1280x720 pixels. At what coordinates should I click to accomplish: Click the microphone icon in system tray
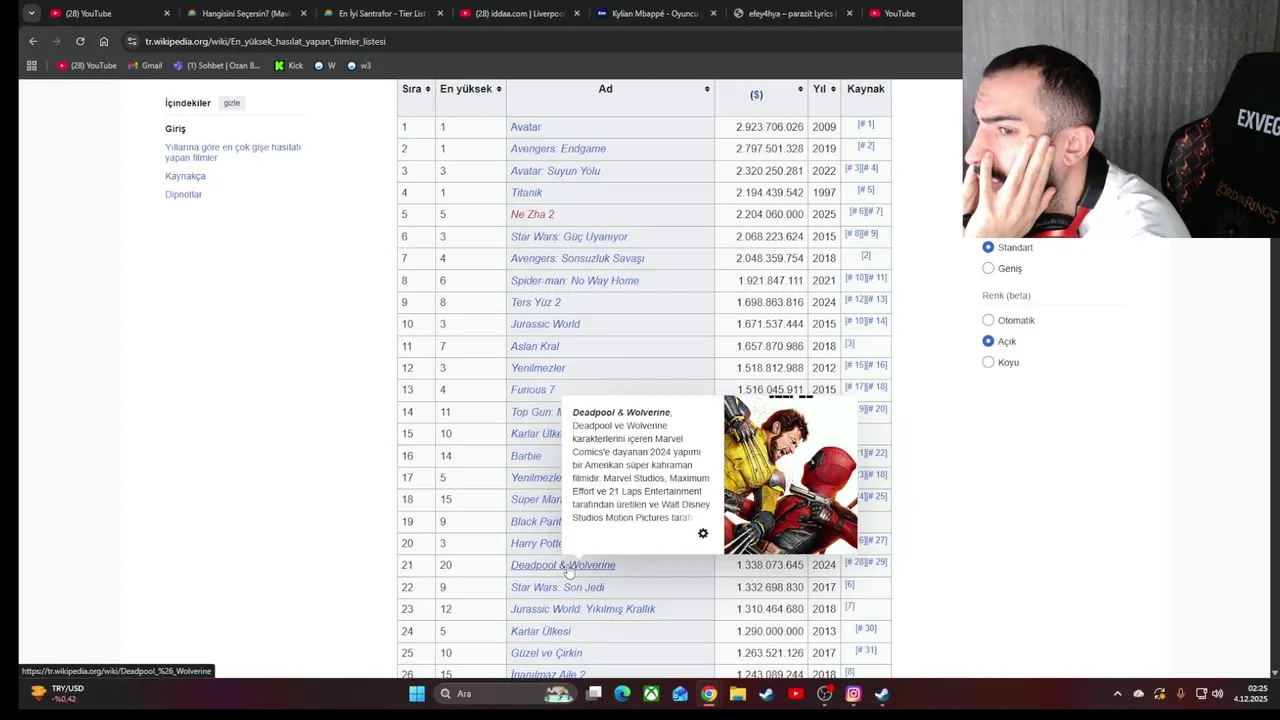tap(1181, 694)
